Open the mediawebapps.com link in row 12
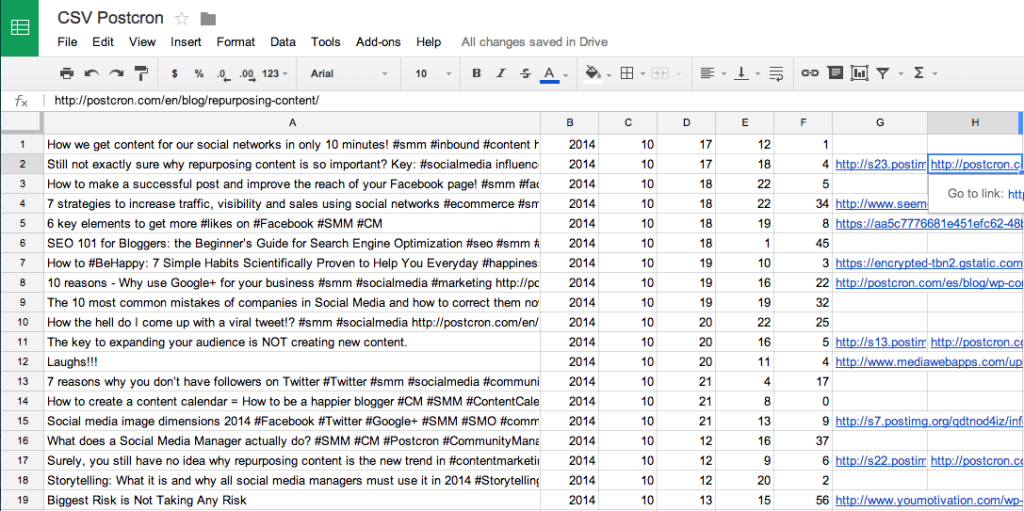Image resolution: width=1024 pixels, height=511 pixels. click(x=928, y=362)
